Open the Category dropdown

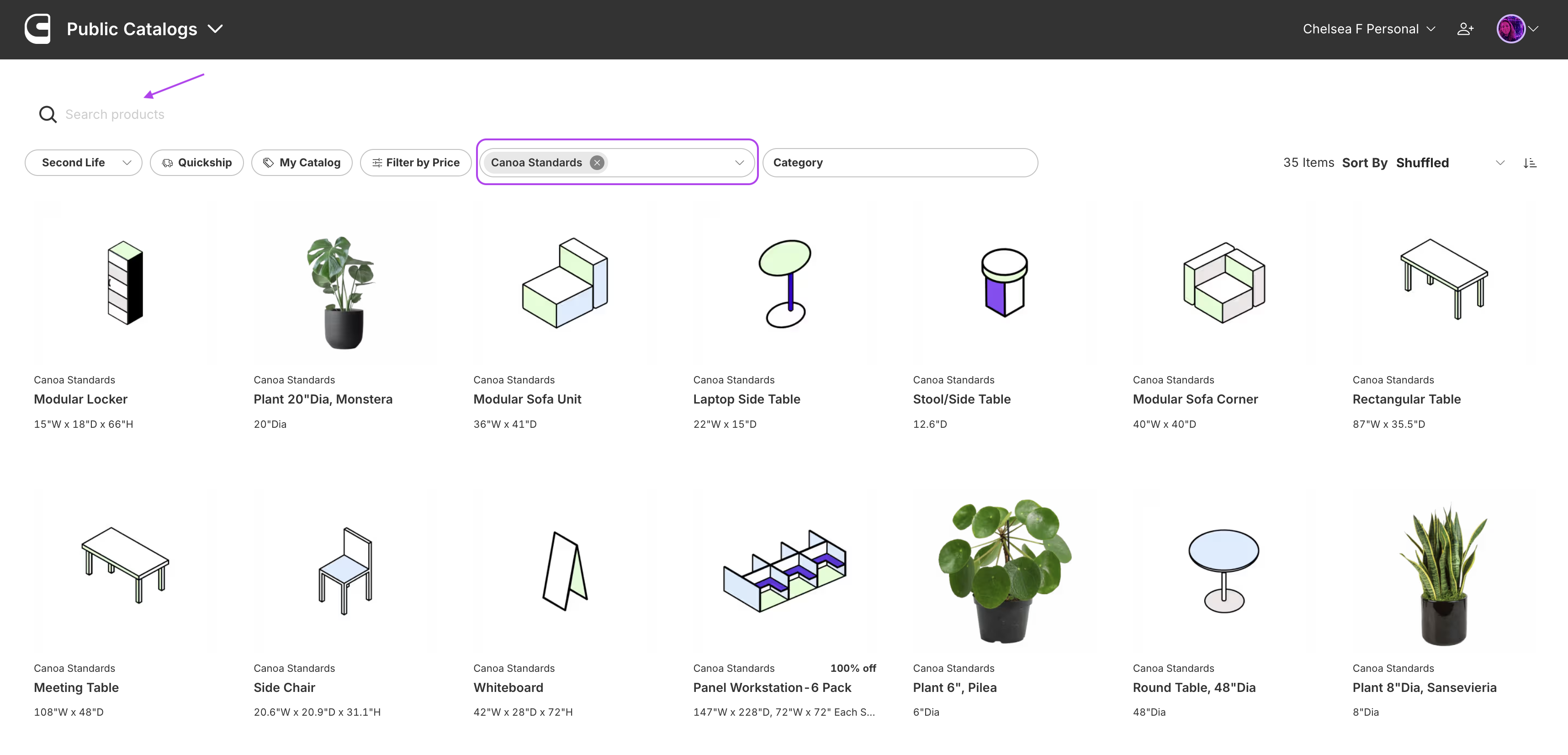point(900,163)
